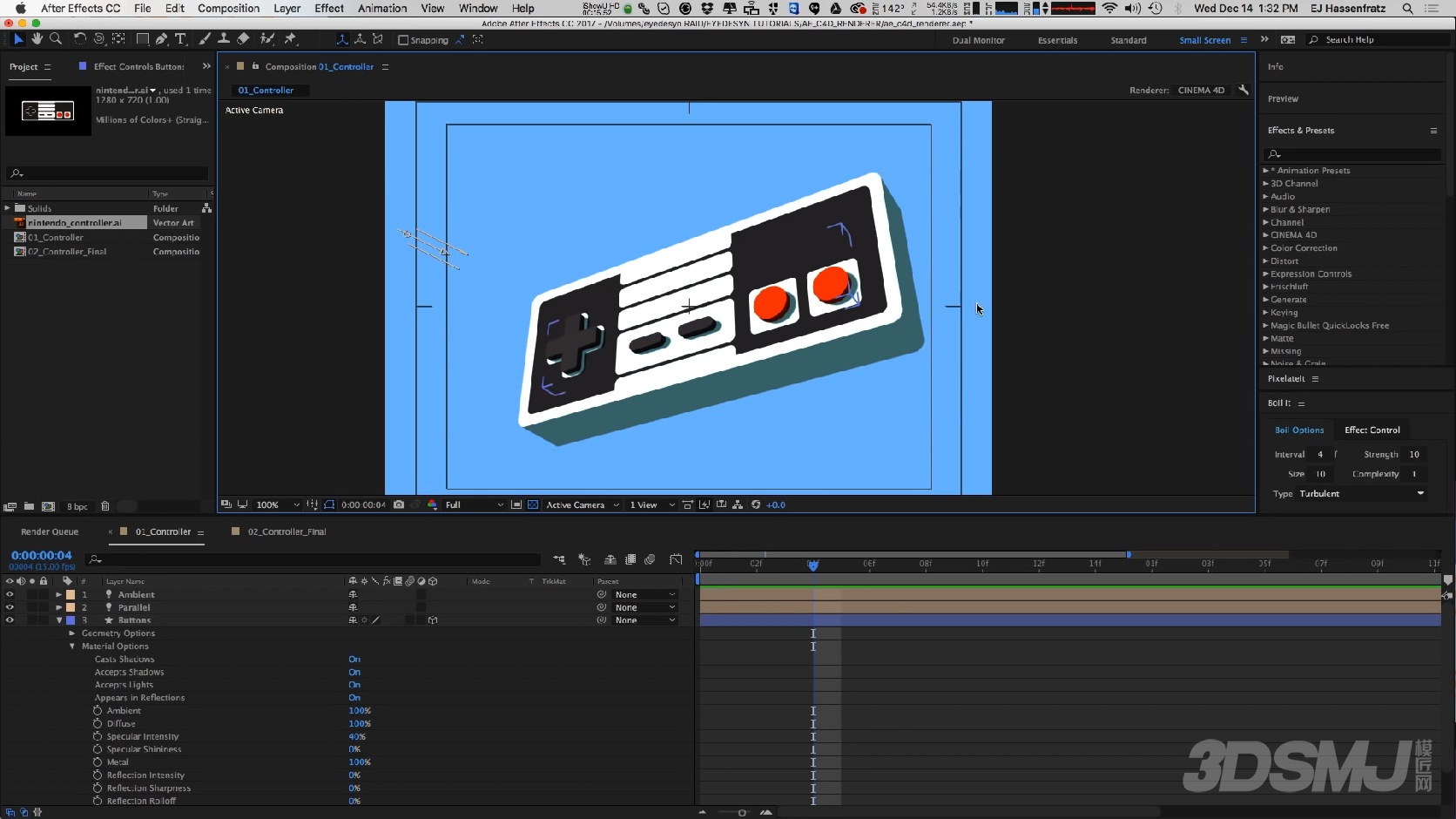Image resolution: width=1456 pixels, height=819 pixels.
Task: Toggle mask and shape path visibility
Action: [329, 504]
